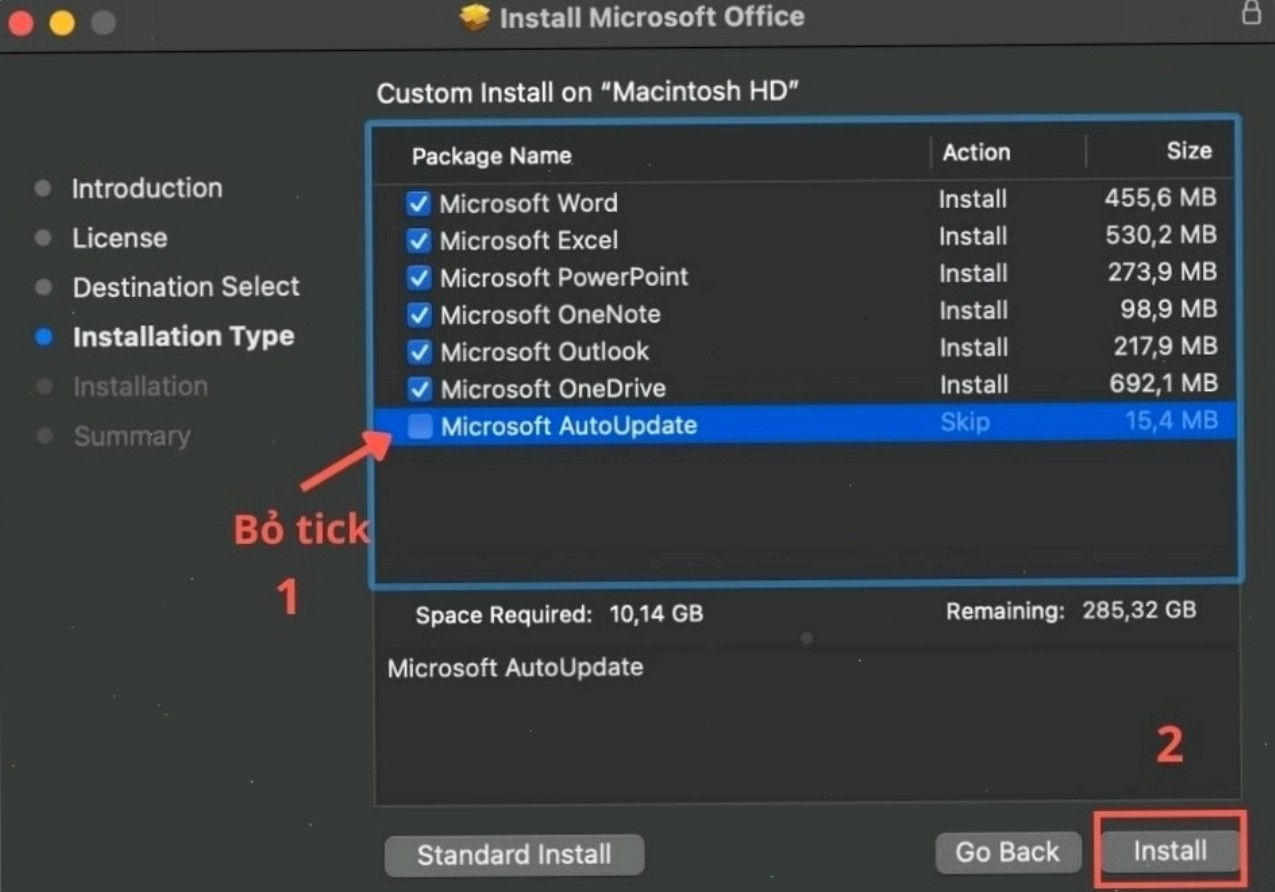1275x892 pixels.
Task: Select the Installation step in sidebar
Action: [141, 386]
